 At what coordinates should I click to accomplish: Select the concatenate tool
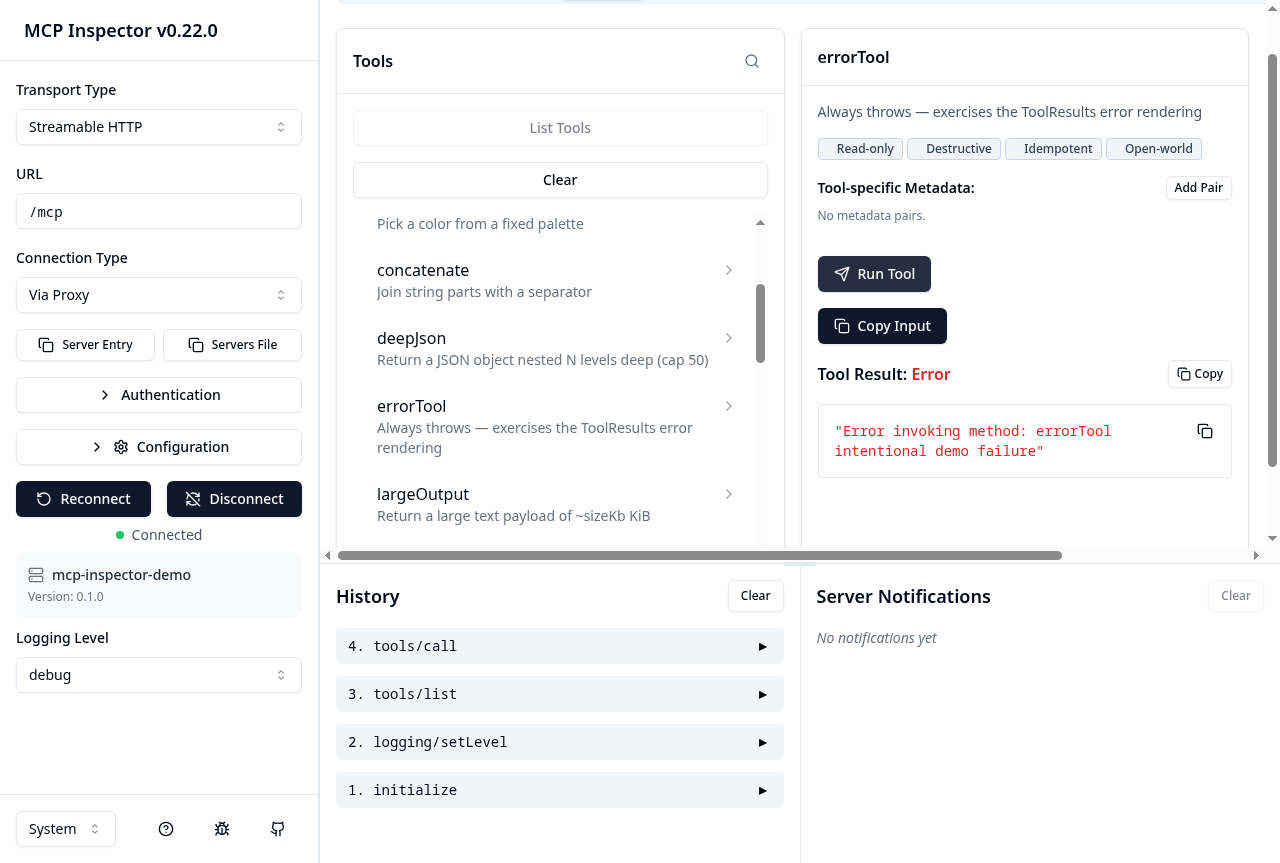[x=555, y=280]
